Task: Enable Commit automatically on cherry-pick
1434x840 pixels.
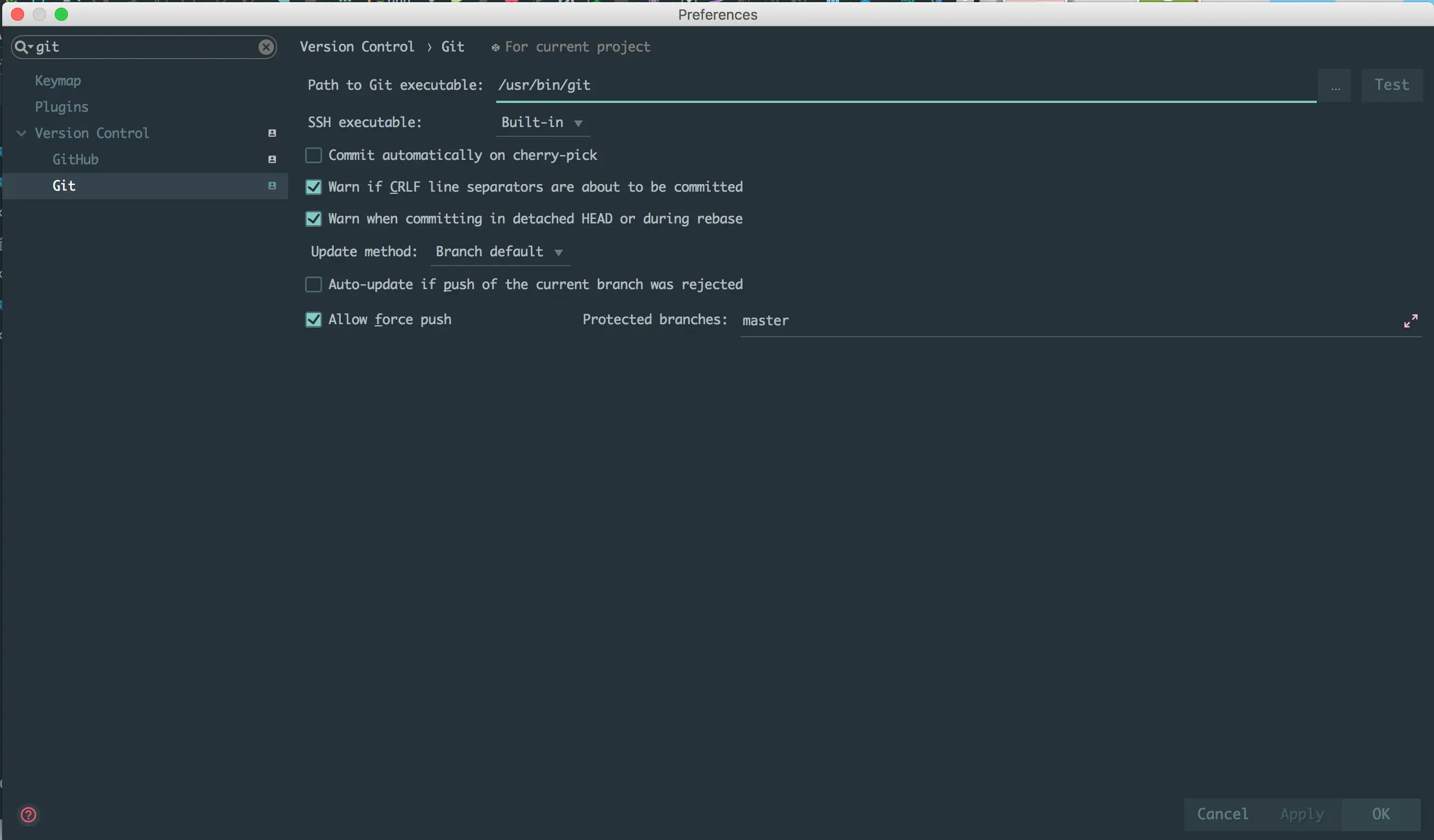Action: tap(313, 156)
